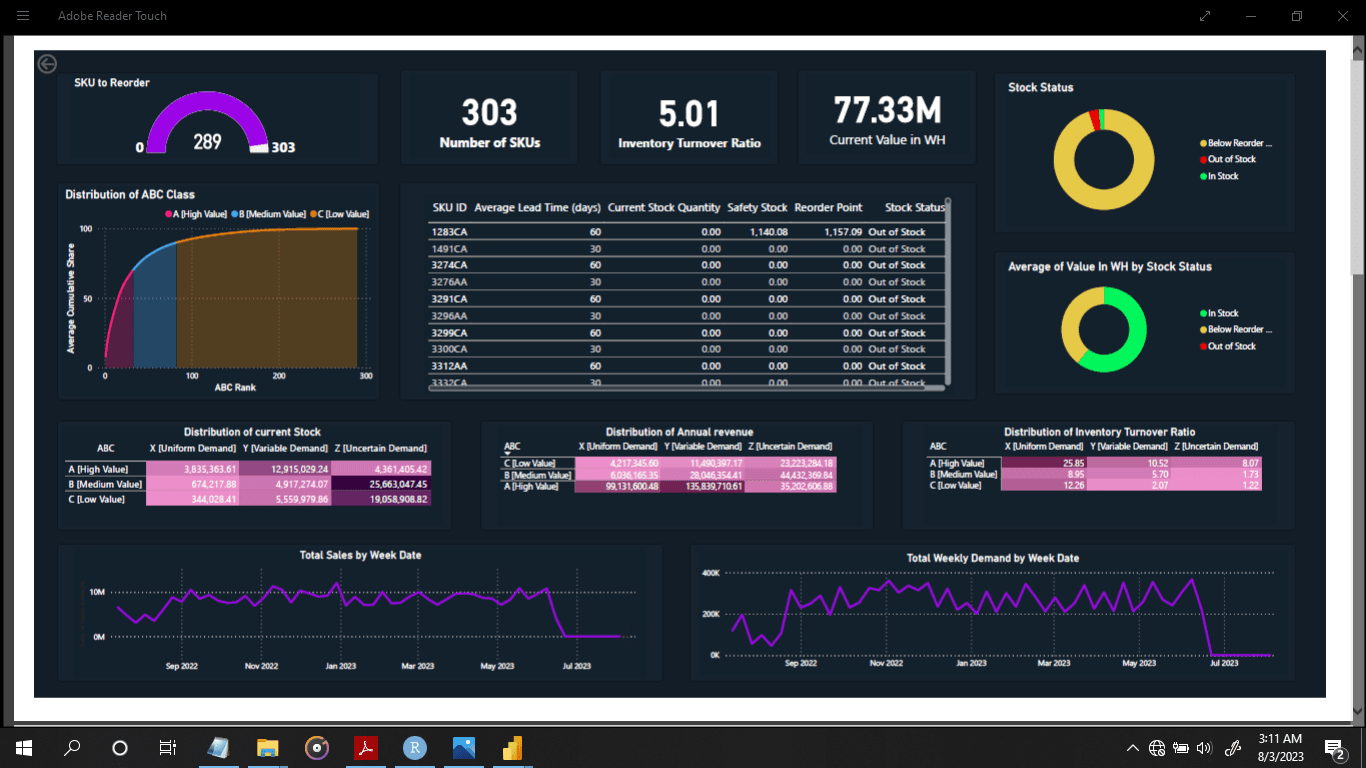Launch Adobe Acrobat from the taskbar

pyautogui.click(x=366, y=748)
